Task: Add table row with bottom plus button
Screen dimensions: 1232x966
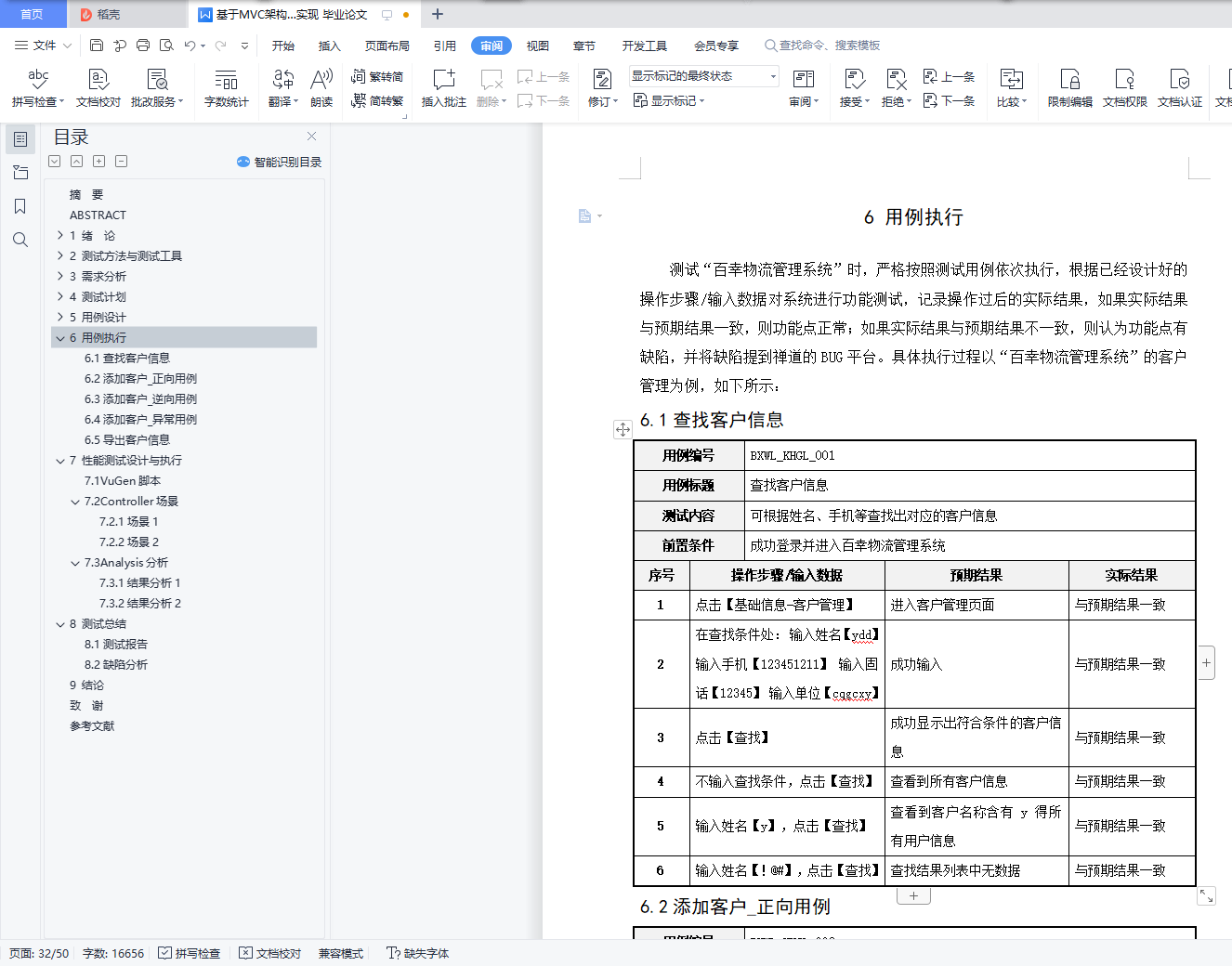Action: pos(913,896)
